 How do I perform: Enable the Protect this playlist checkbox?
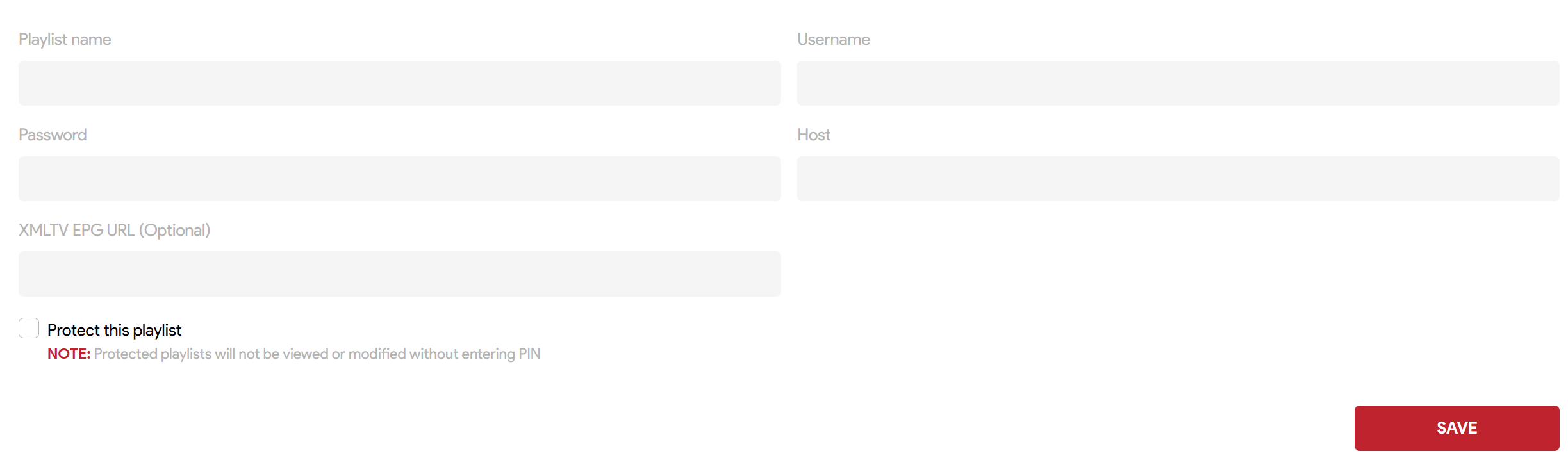pyautogui.click(x=29, y=328)
